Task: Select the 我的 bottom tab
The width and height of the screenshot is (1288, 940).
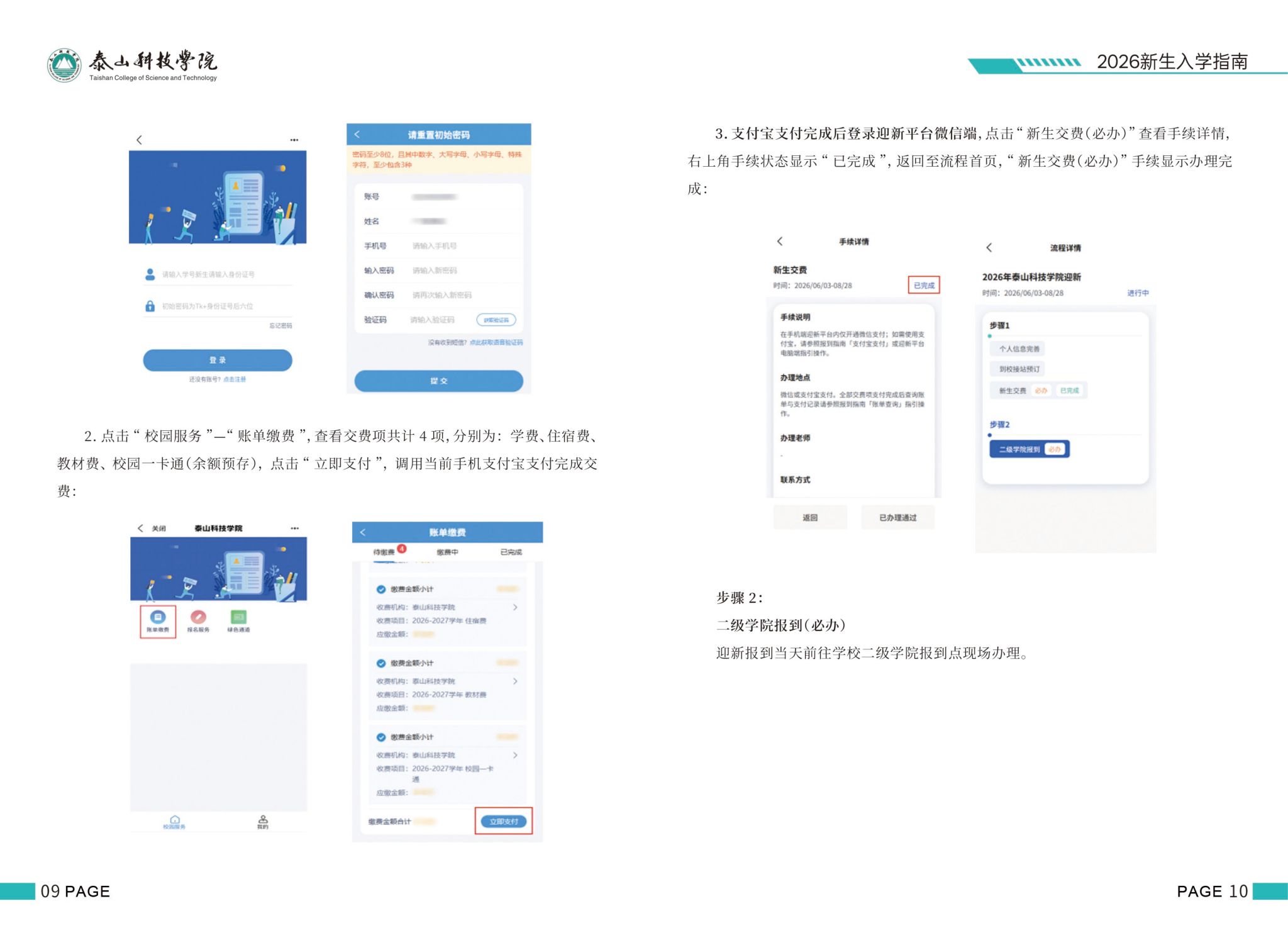Action: click(x=263, y=822)
